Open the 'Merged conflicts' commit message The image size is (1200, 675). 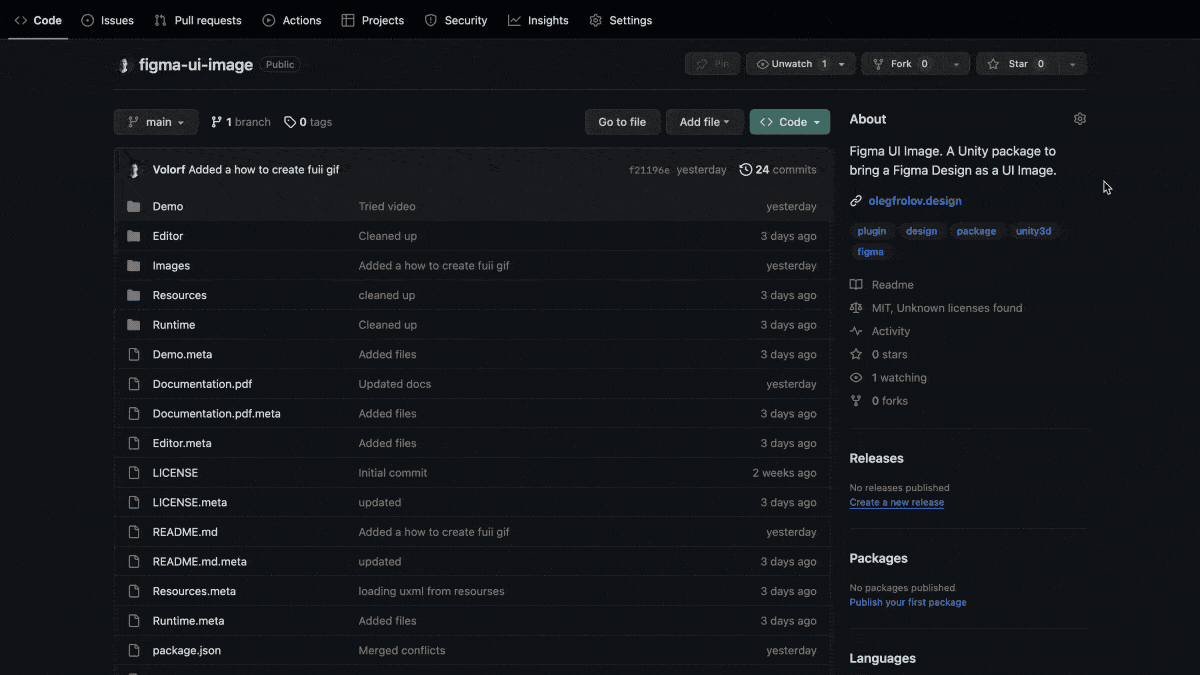point(402,650)
